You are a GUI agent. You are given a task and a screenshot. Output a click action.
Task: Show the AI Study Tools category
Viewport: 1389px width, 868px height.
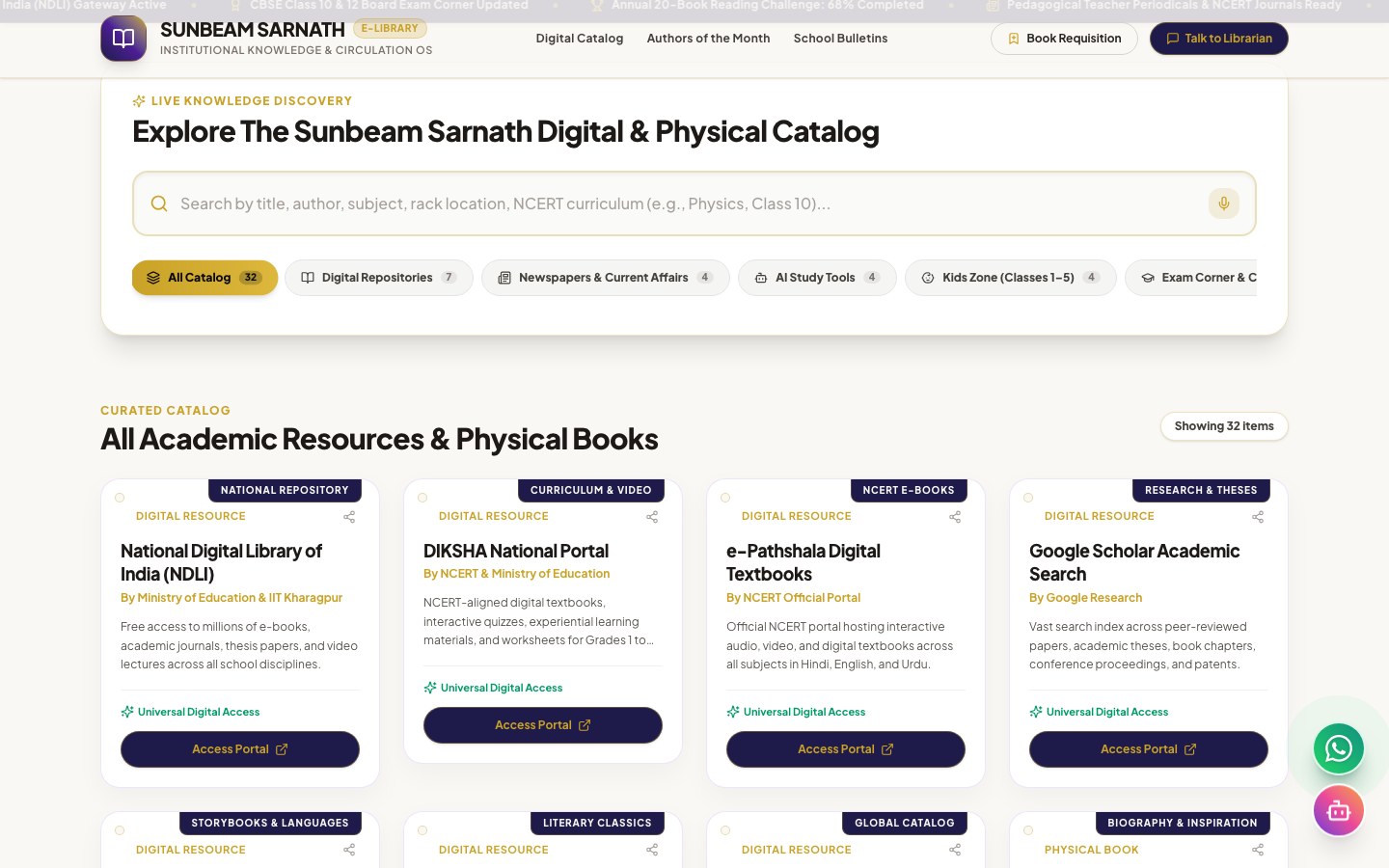817,278
